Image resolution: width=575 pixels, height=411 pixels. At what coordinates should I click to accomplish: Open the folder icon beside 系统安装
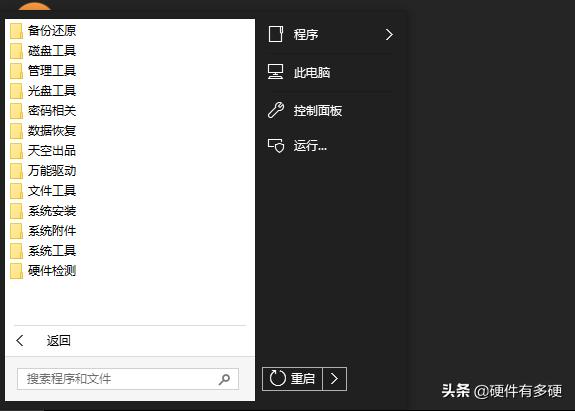pyautogui.click(x=17, y=211)
